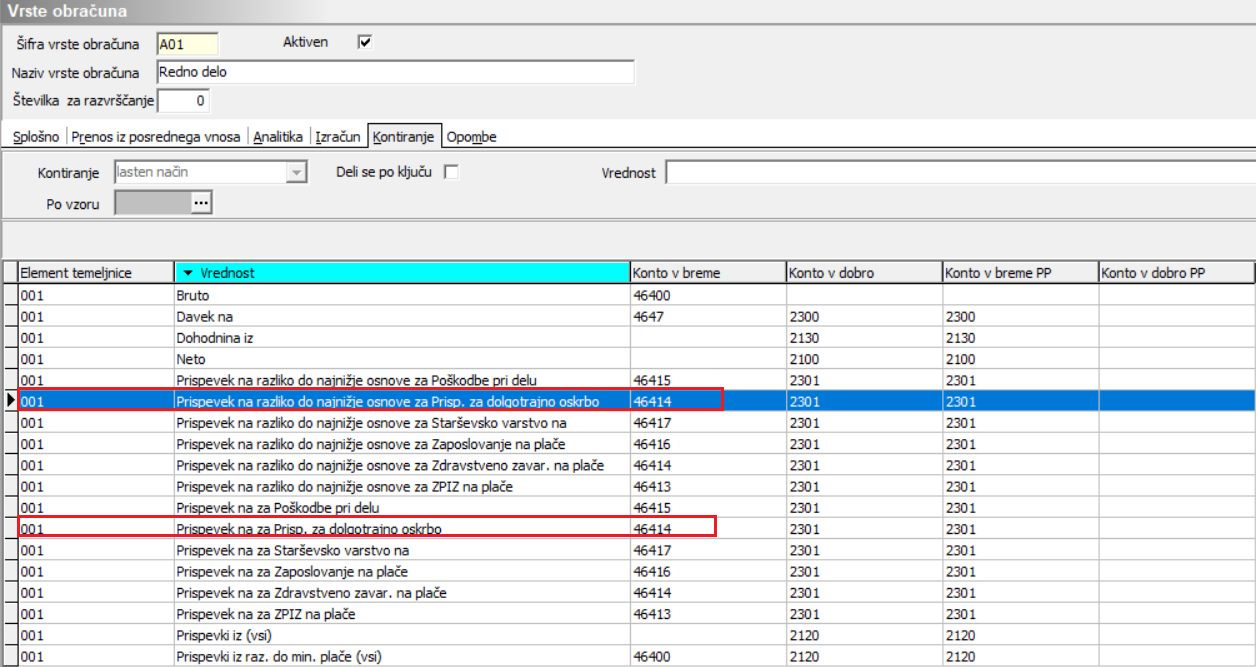Switch to the Analitika tab
The image size is (1256, 667).
(278, 137)
